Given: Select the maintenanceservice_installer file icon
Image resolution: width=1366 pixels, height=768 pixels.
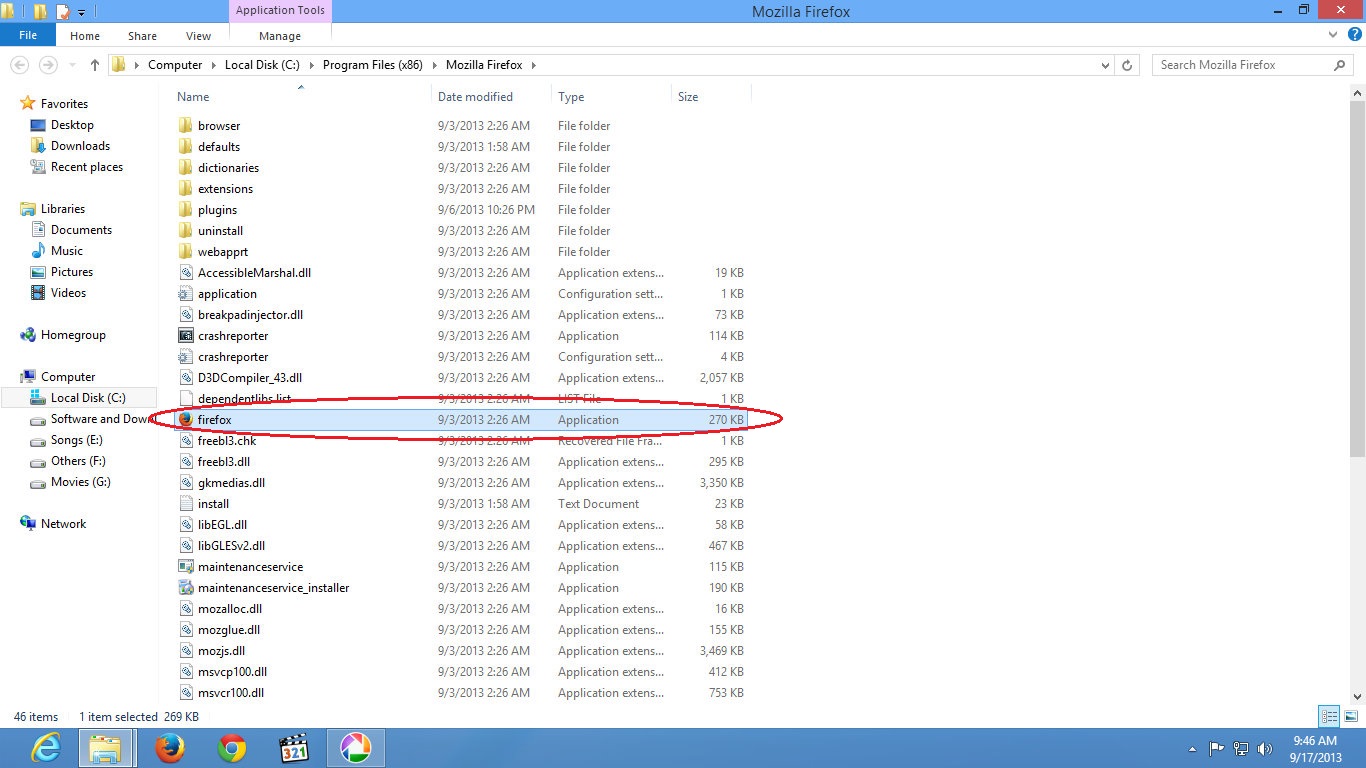Looking at the screenshot, I should coord(185,588).
